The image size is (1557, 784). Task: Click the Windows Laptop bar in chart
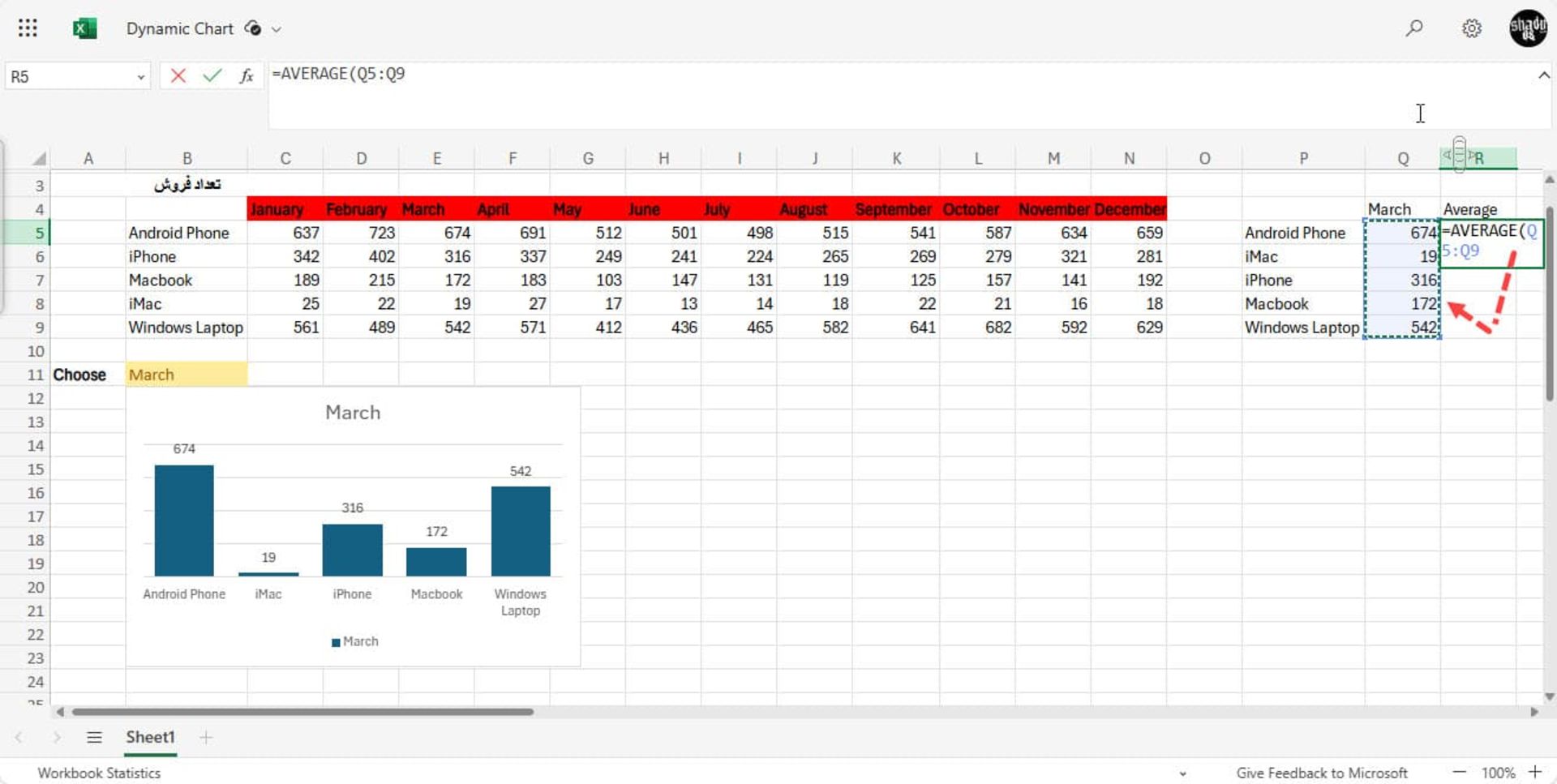coord(521,531)
